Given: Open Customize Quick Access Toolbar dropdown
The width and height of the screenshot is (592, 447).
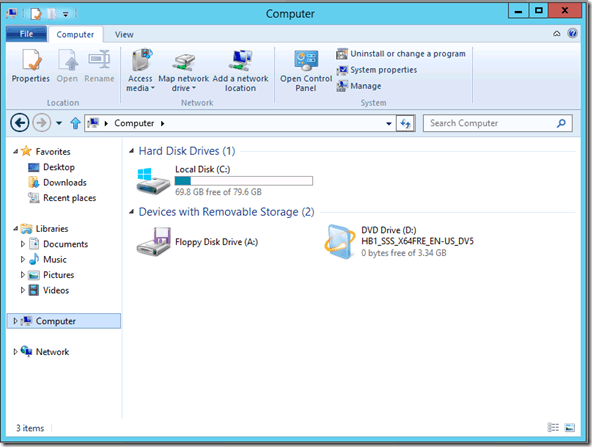Looking at the screenshot, I should [66, 14].
